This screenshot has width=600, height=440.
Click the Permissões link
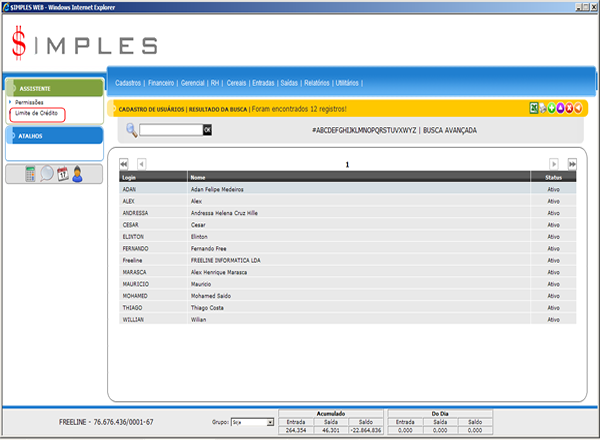(x=30, y=103)
